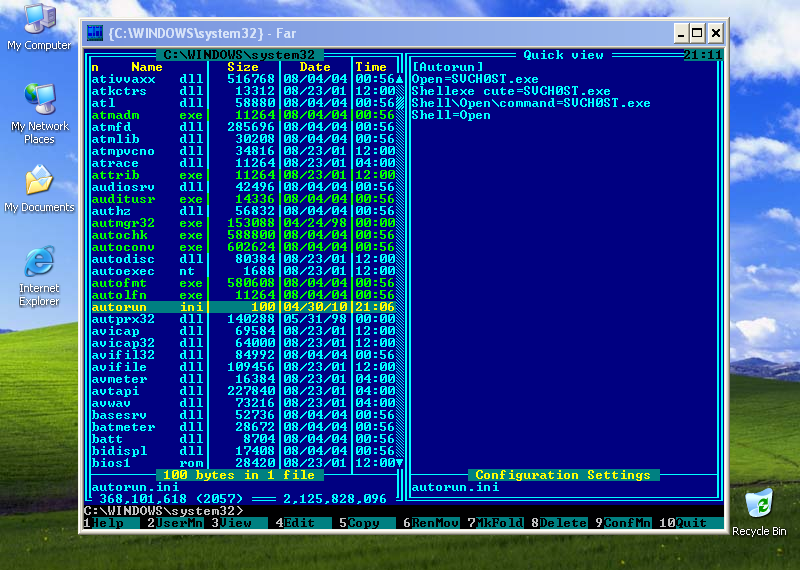Click the 8 Delete function key

click(x=559, y=523)
